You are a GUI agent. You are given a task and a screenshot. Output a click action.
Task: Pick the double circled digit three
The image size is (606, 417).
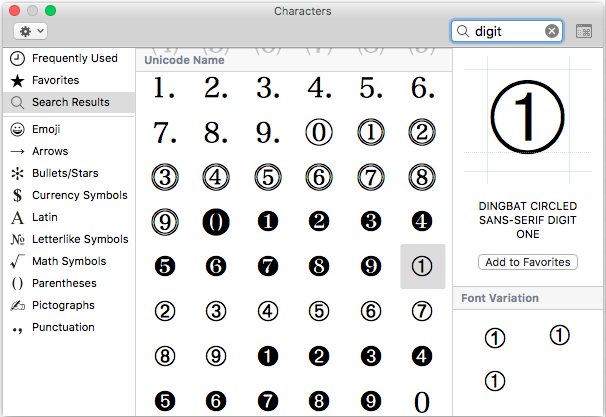[165, 177]
